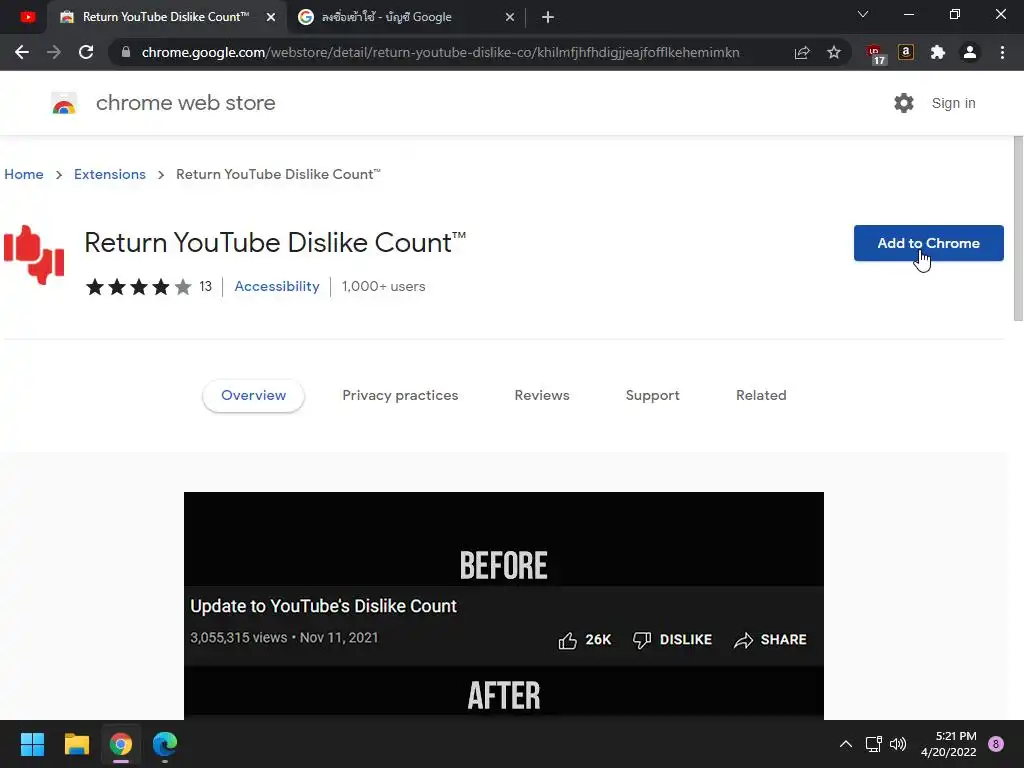Click the share page icon in address bar
The width and height of the screenshot is (1024, 768).
pyautogui.click(x=802, y=52)
